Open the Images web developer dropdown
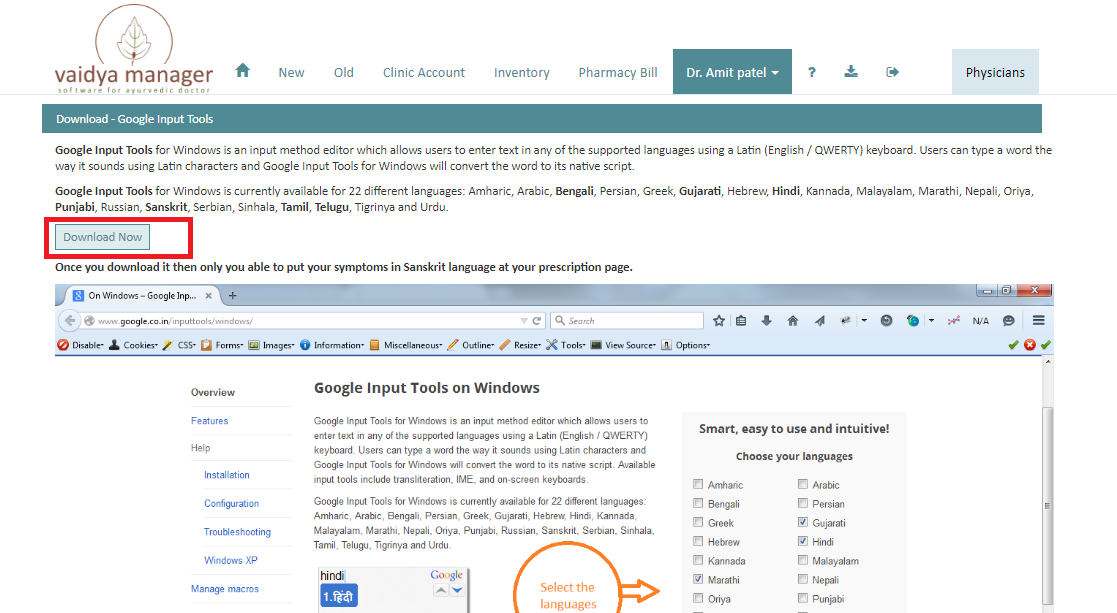 tap(271, 345)
